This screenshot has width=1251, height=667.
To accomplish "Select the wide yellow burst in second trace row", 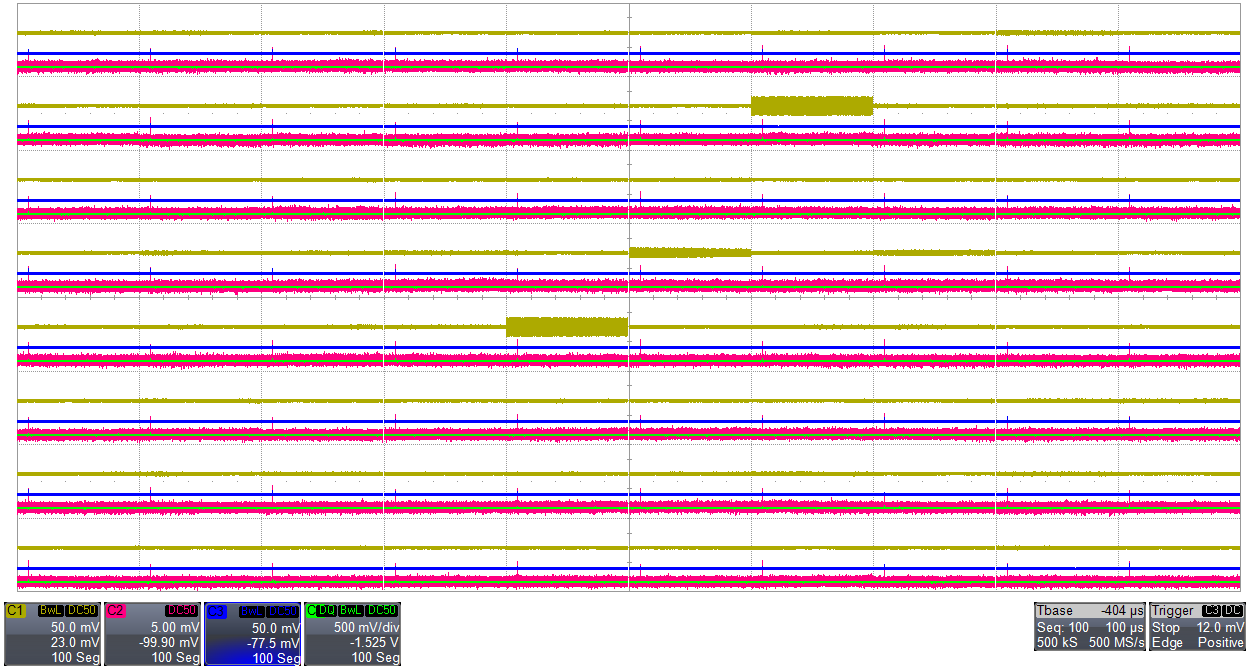I will (812, 106).
